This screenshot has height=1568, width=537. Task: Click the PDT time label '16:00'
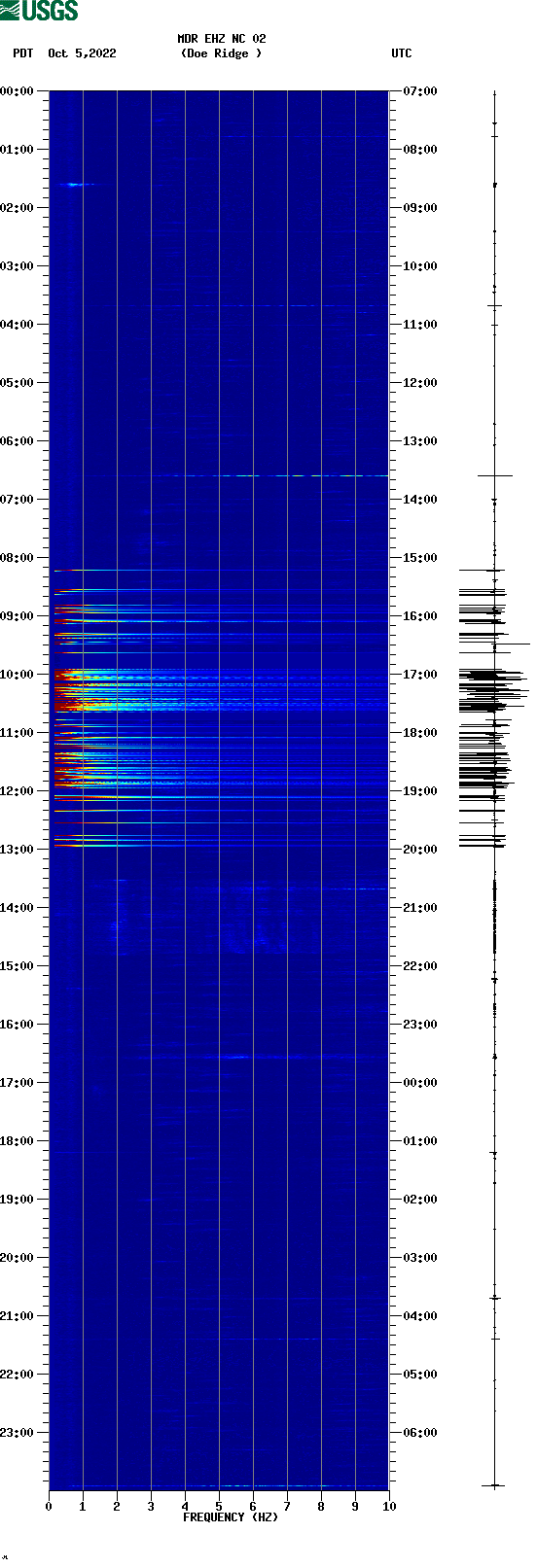[17, 1025]
